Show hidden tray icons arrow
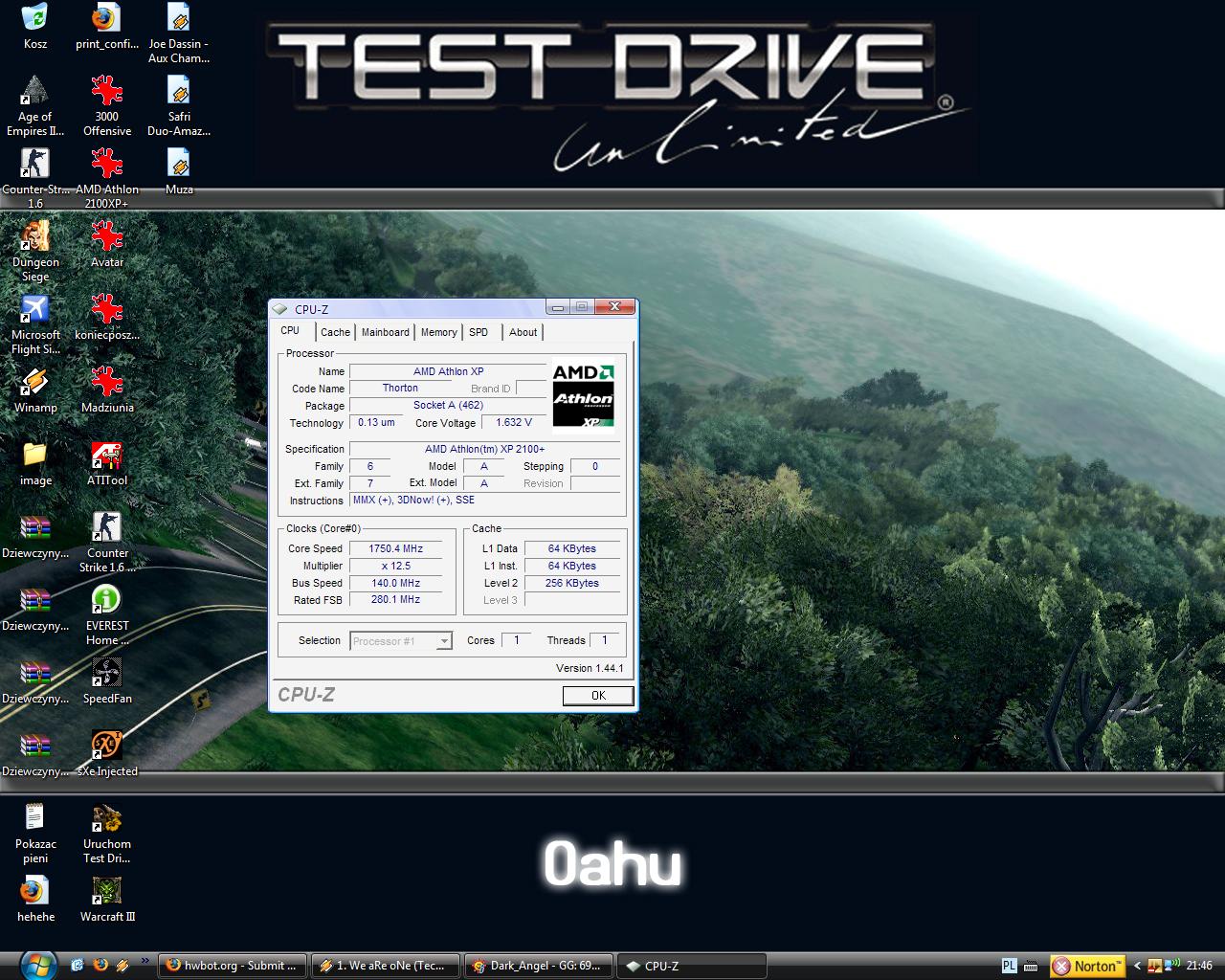 tap(1137, 966)
